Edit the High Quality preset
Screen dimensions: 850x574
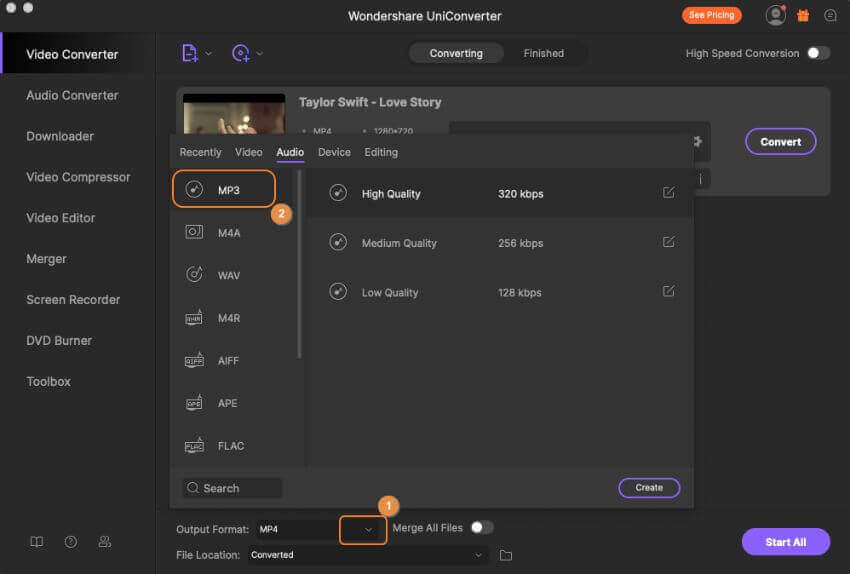pos(668,192)
